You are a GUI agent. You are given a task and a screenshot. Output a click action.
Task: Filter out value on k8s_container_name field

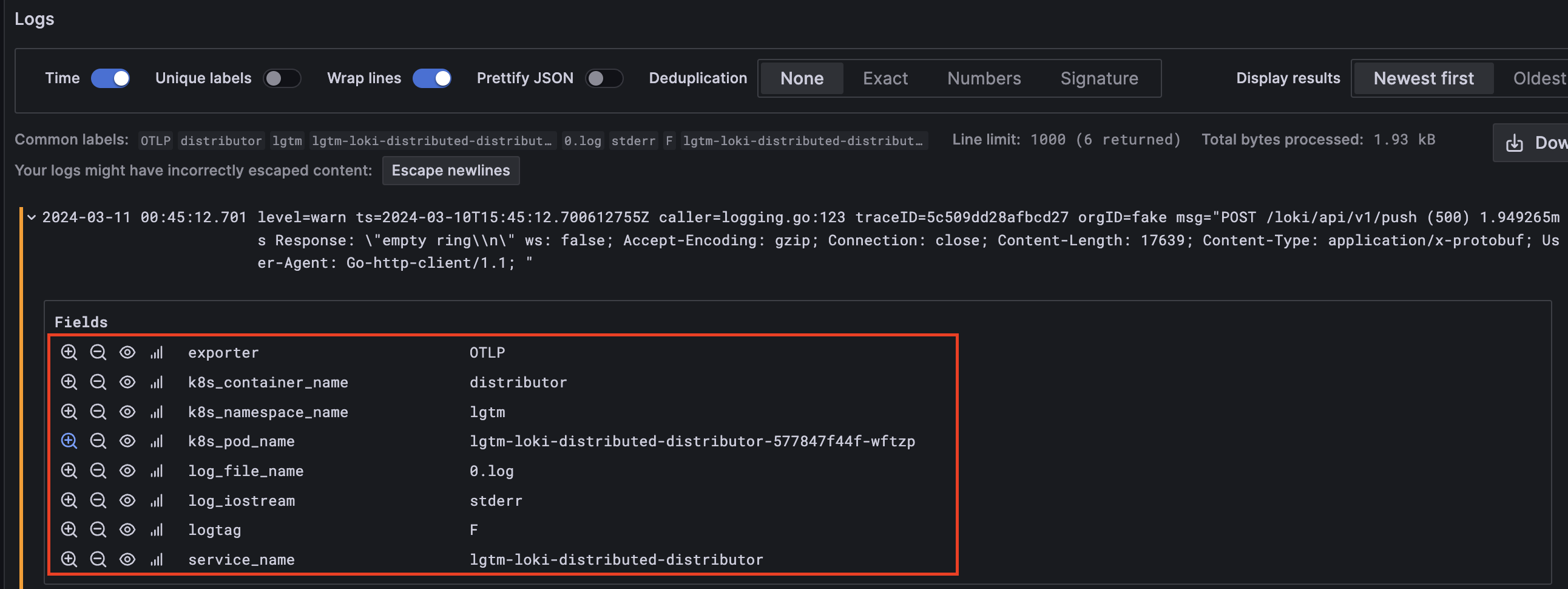pos(98,382)
